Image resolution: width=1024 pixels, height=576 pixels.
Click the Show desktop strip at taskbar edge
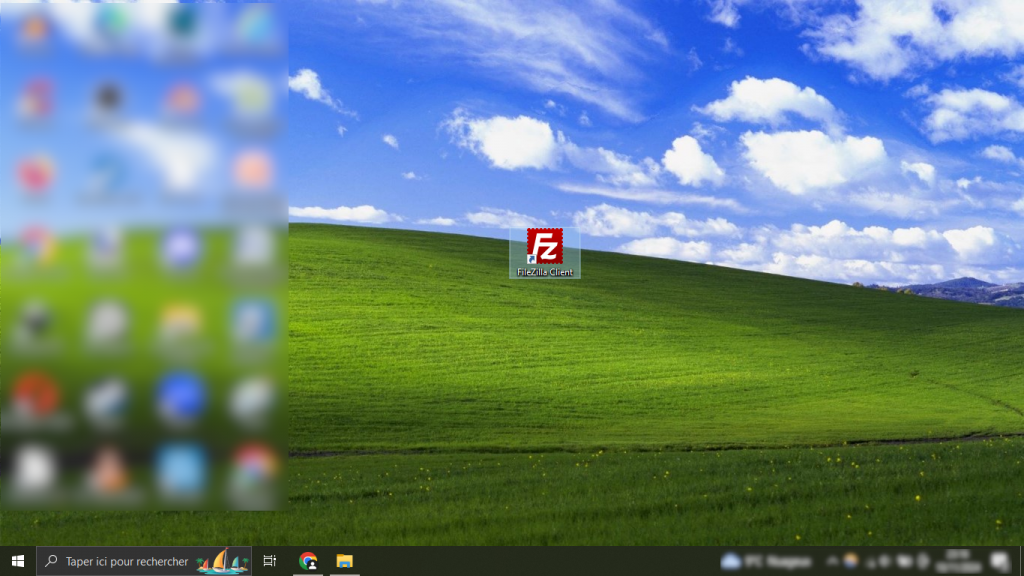pyautogui.click(x=1021, y=561)
